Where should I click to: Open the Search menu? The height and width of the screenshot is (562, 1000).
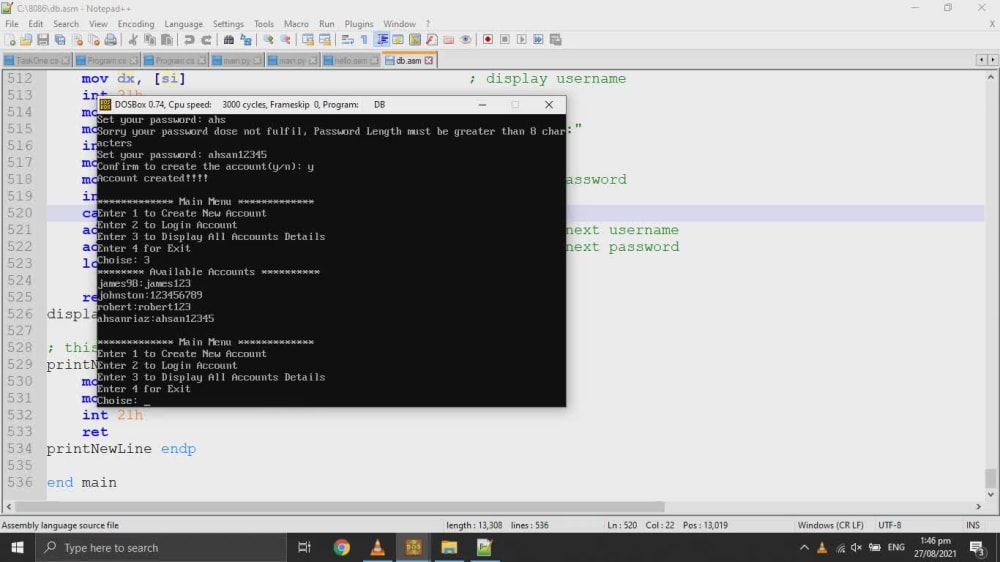click(x=66, y=24)
